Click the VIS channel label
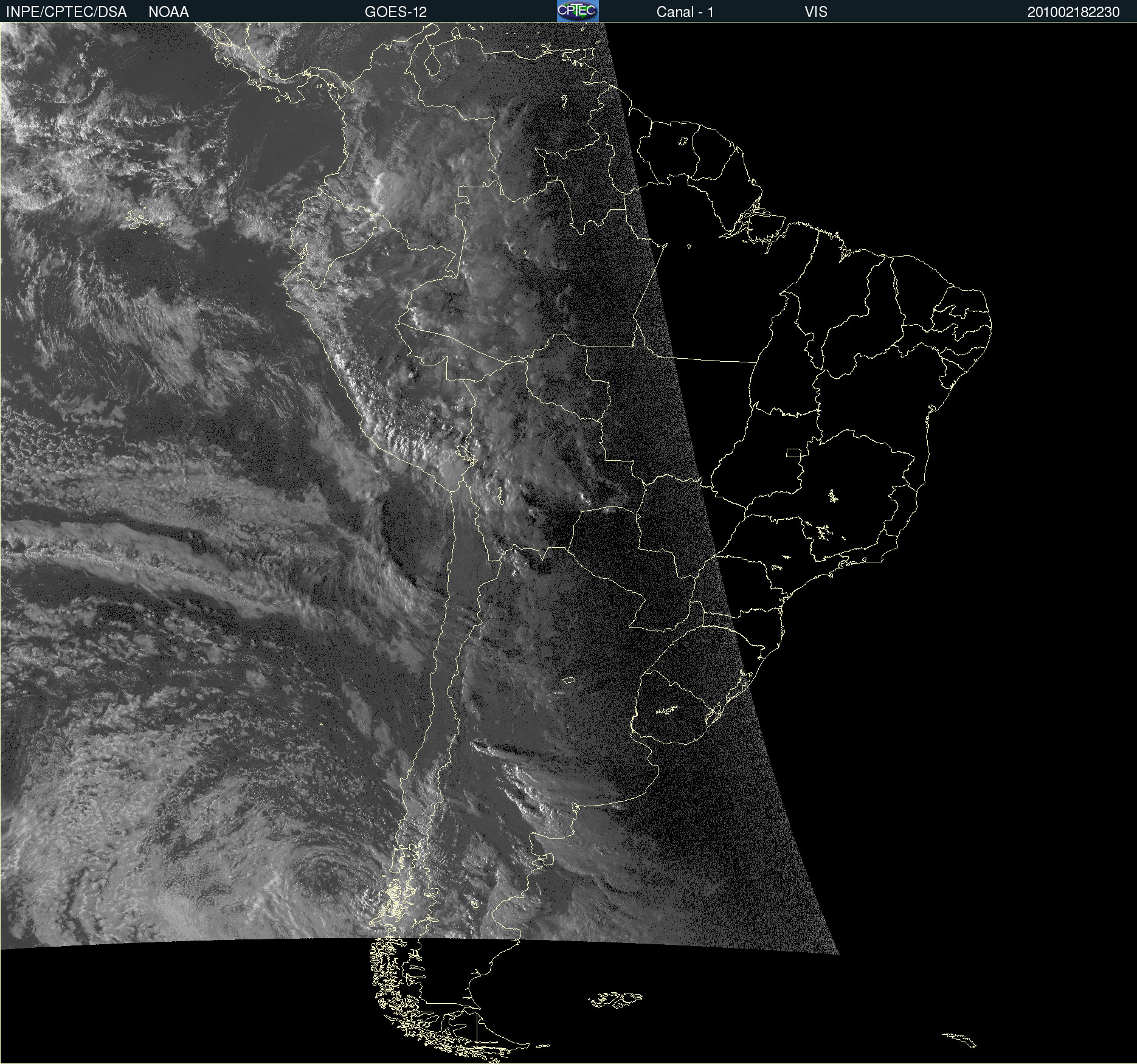The width and height of the screenshot is (1137, 1064). tap(816, 12)
